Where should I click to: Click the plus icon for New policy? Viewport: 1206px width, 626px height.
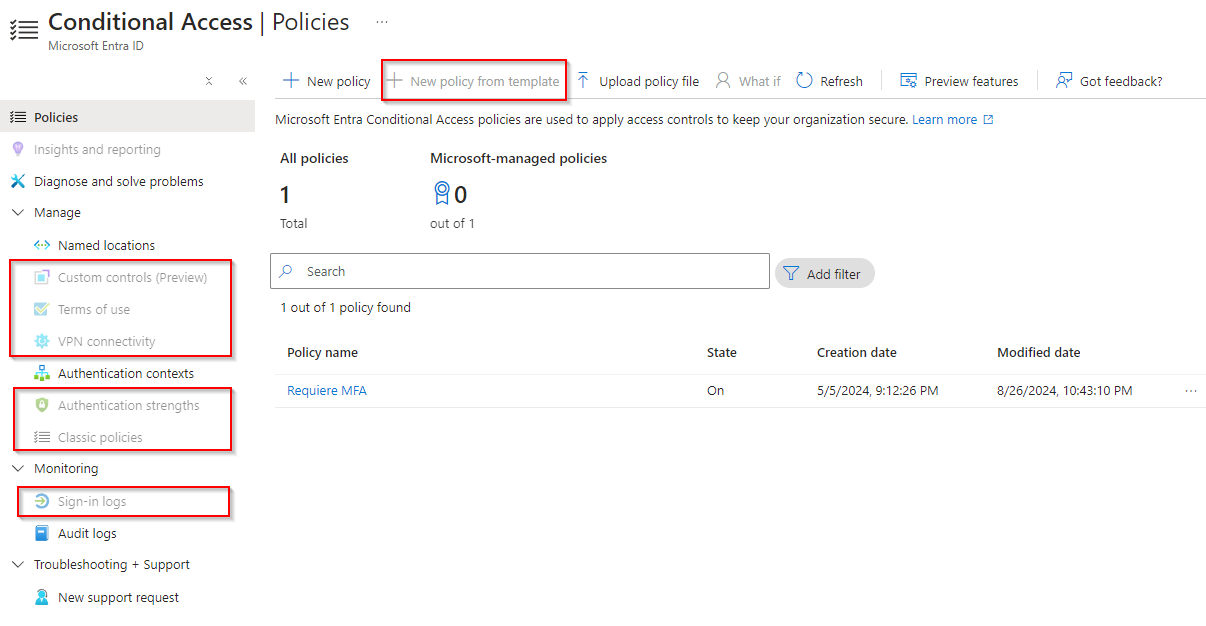(x=291, y=81)
